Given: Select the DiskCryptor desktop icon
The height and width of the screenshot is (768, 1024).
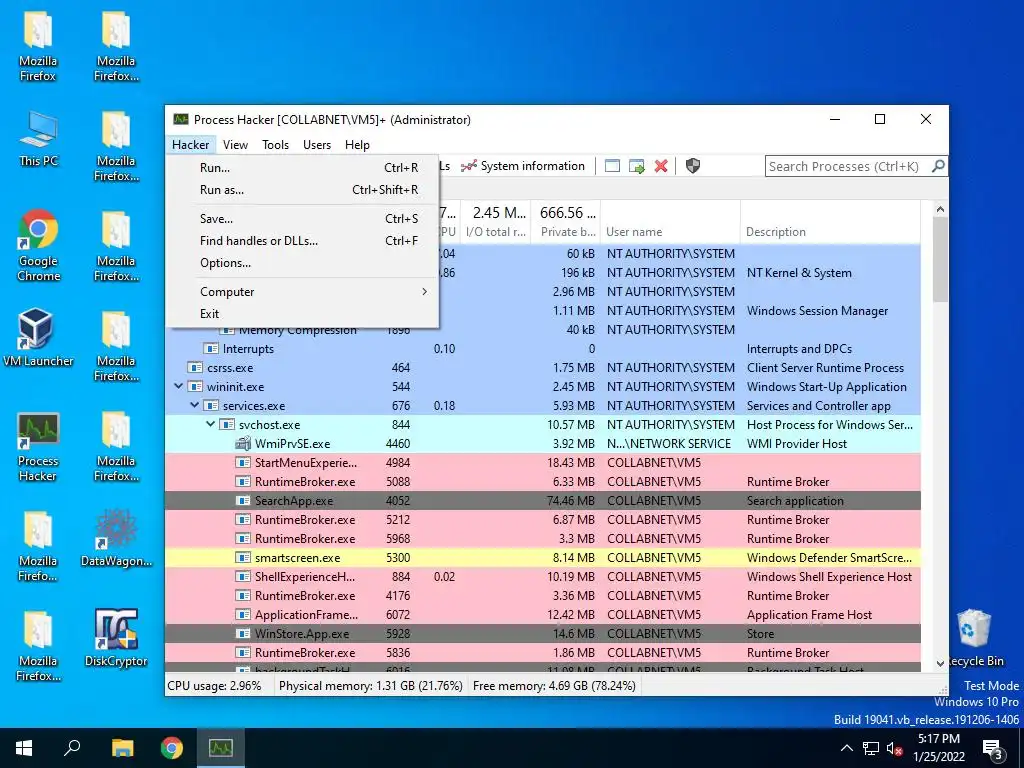Looking at the screenshot, I should tap(116, 639).
